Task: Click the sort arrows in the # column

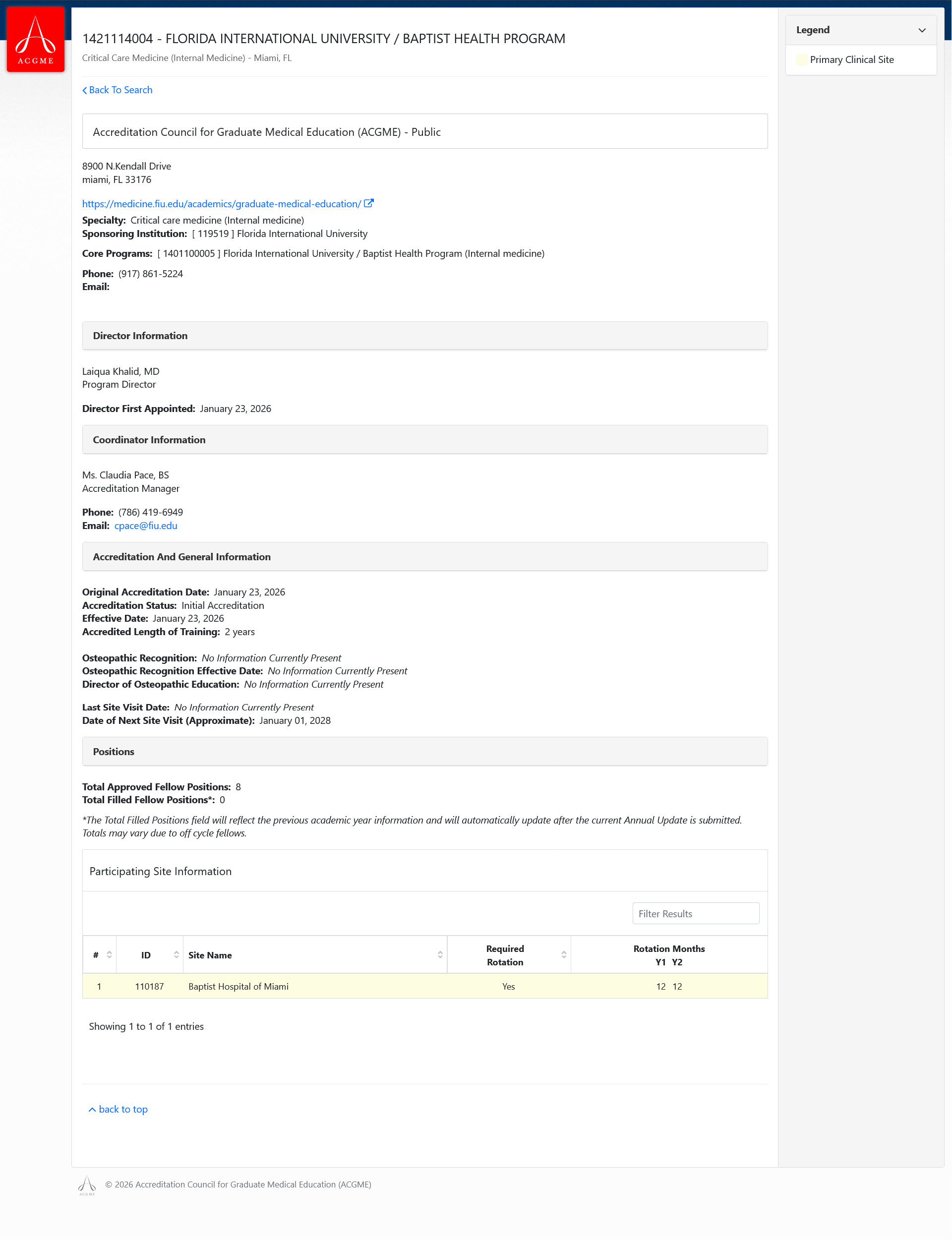Action: coord(110,955)
